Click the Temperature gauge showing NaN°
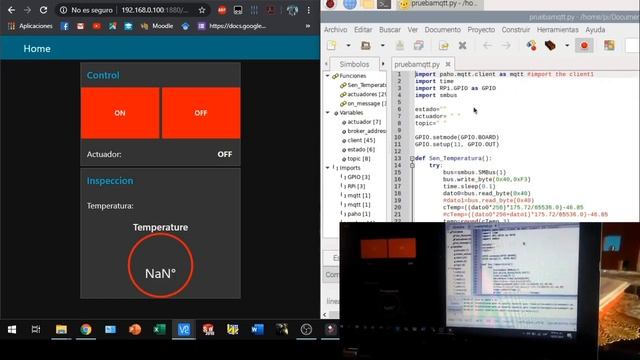The height and width of the screenshot is (360, 640). point(160,265)
